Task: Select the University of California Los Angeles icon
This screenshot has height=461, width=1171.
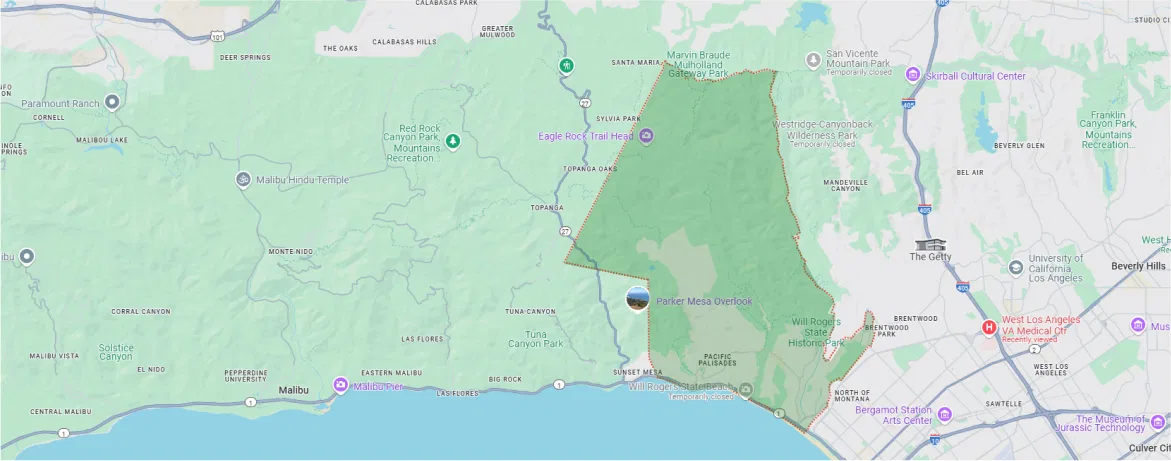Action: (x=1016, y=266)
